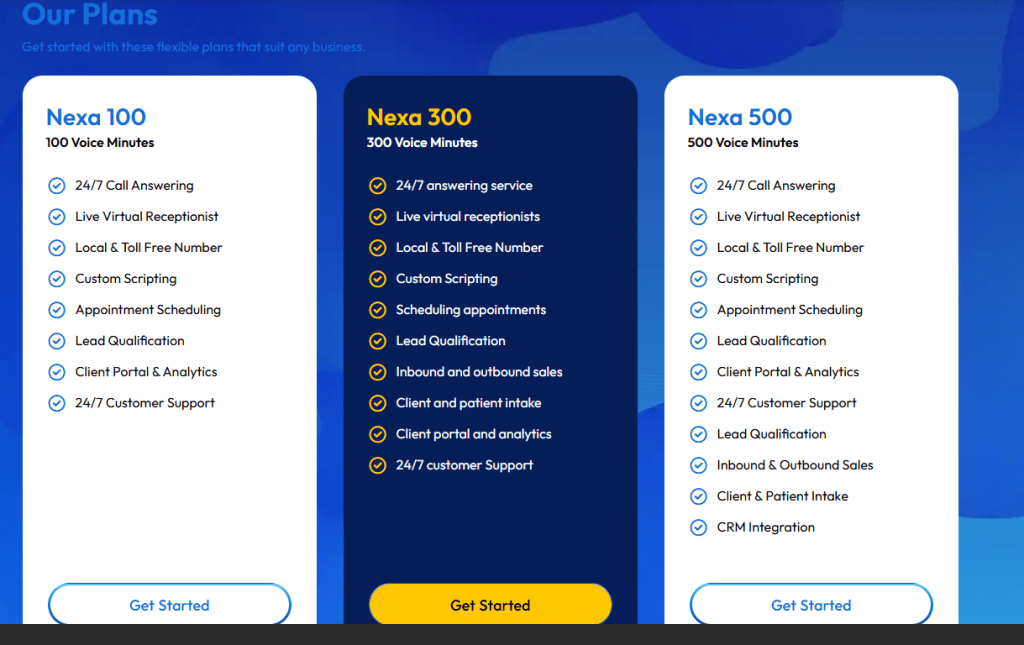The height and width of the screenshot is (645, 1024).
Task: Click the Our Plans page heading
Action: (x=89, y=16)
